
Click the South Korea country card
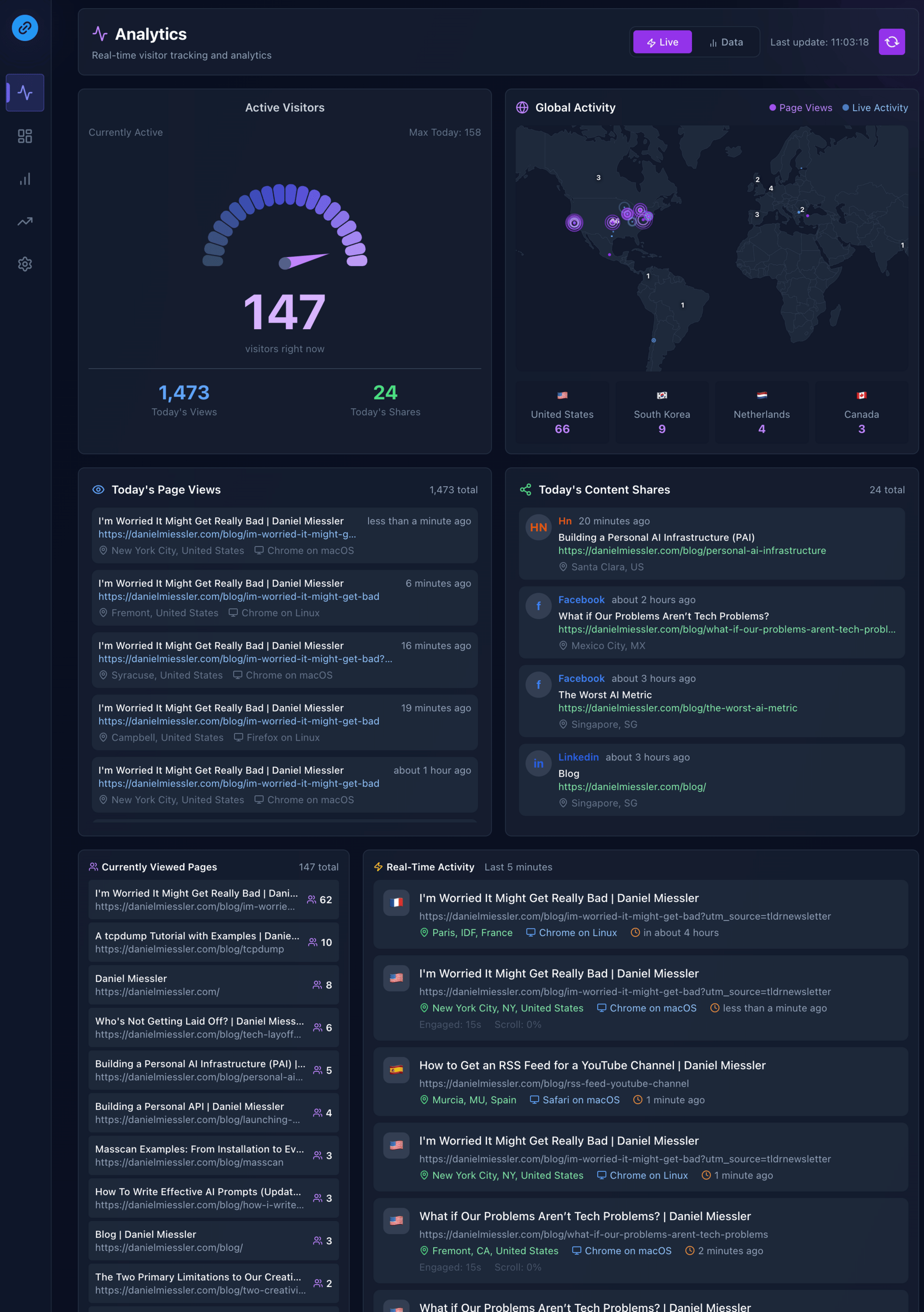click(x=662, y=412)
